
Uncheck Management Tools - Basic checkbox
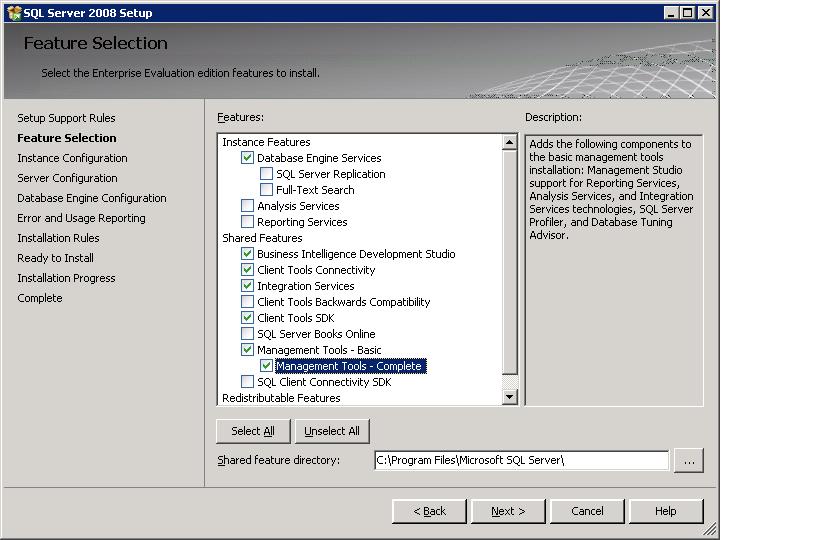(247, 350)
